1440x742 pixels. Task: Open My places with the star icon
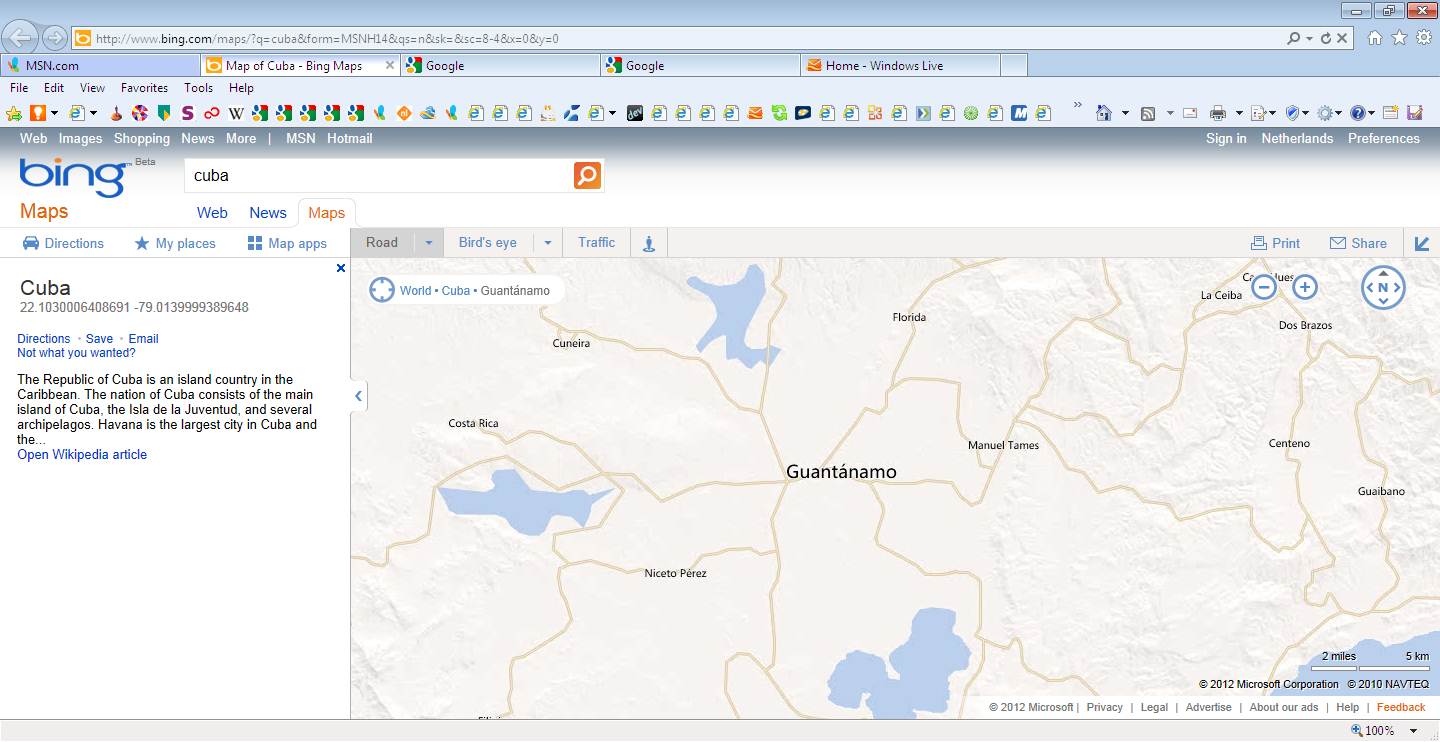coord(175,243)
